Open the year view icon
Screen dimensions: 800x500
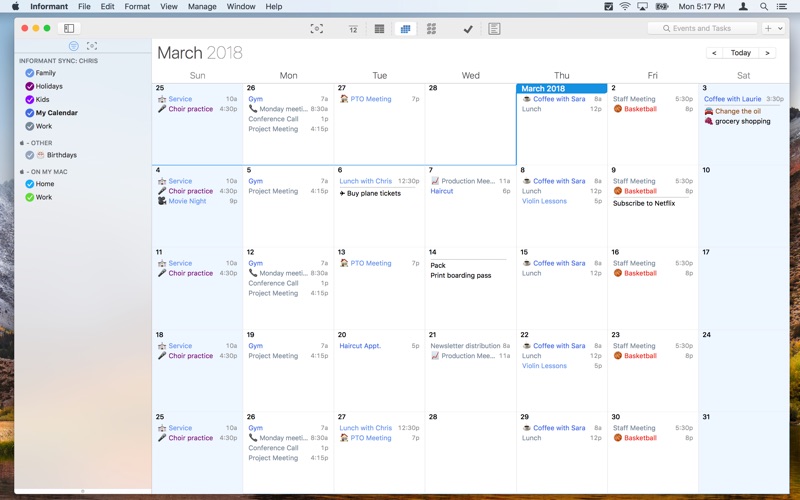click(x=432, y=29)
